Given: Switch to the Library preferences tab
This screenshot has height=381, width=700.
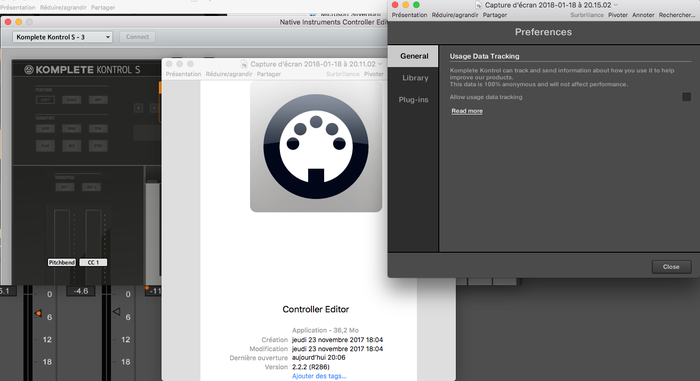Looking at the screenshot, I should tap(415, 78).
